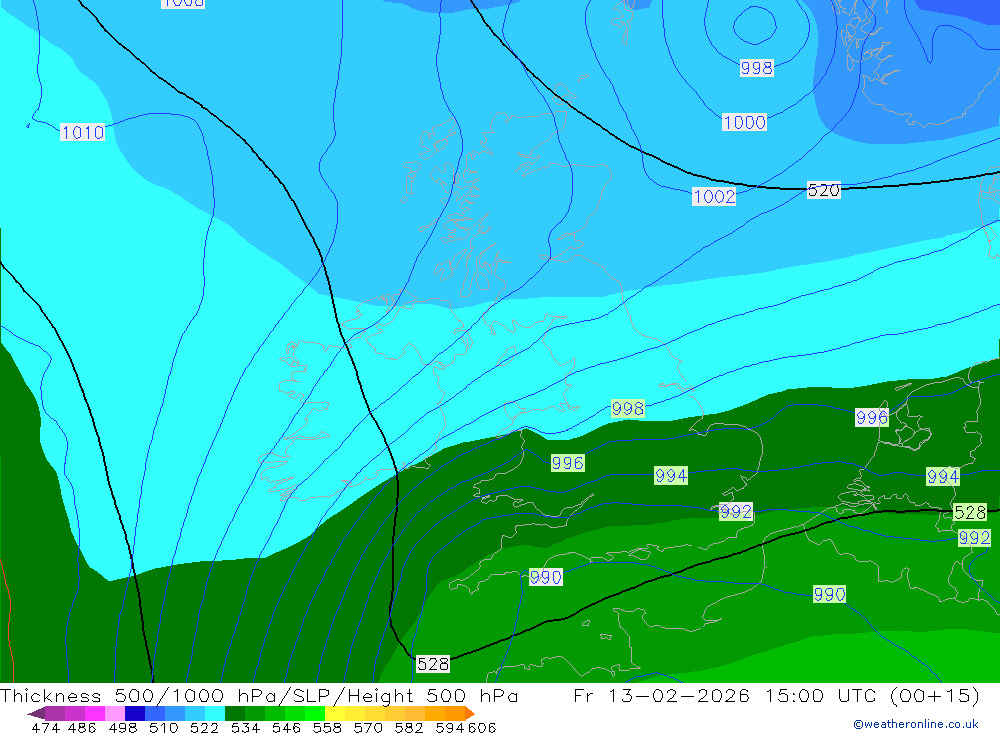Select the 998 label below the low-pressure centre

[x=756, y=67]
